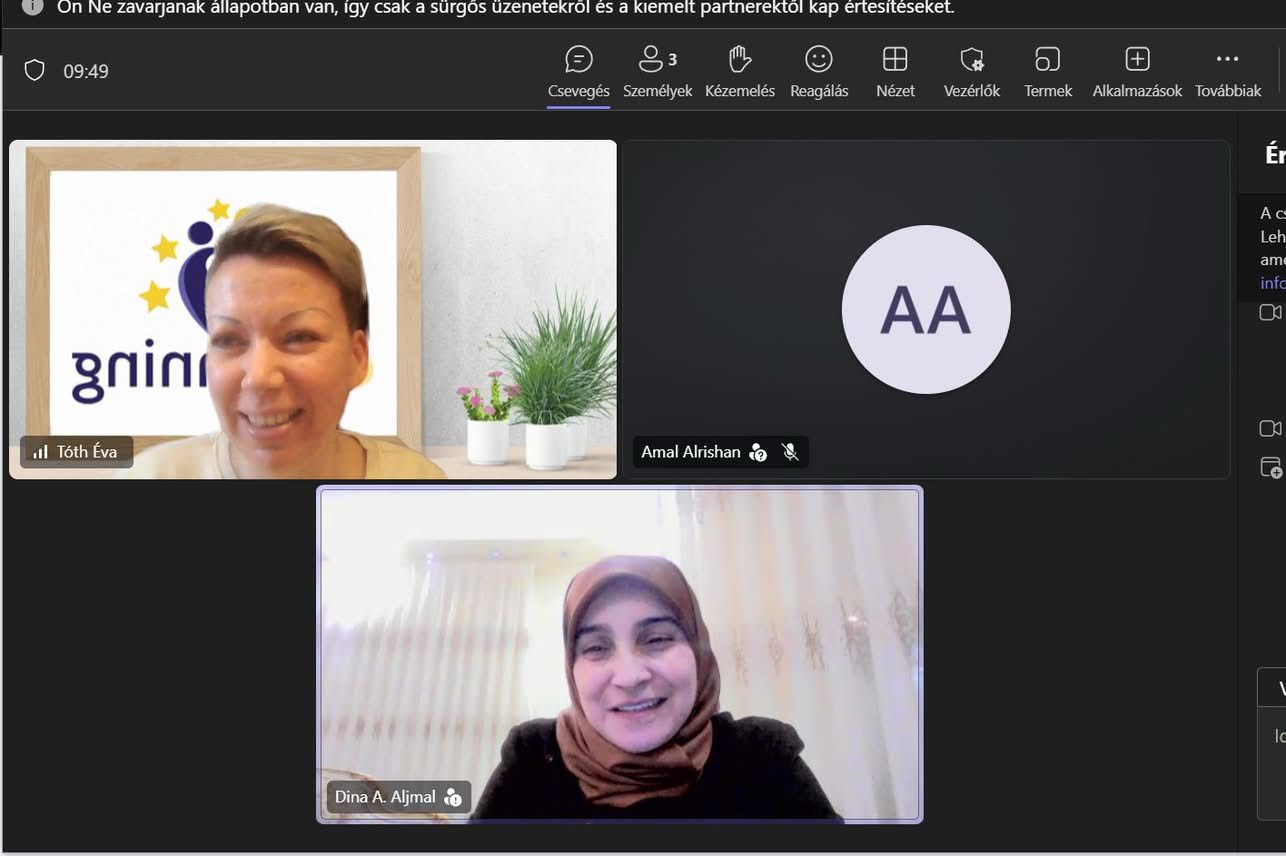This screenshot has height=856, width=1286.
Task: Open Alkalmazások apps panel
Action: [1137, 72]
